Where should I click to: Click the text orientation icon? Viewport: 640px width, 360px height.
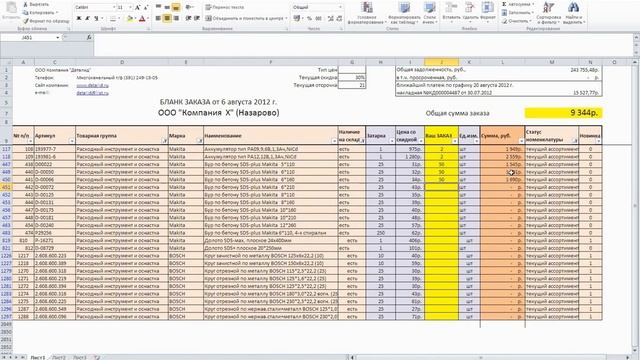(x=189, y=7)
